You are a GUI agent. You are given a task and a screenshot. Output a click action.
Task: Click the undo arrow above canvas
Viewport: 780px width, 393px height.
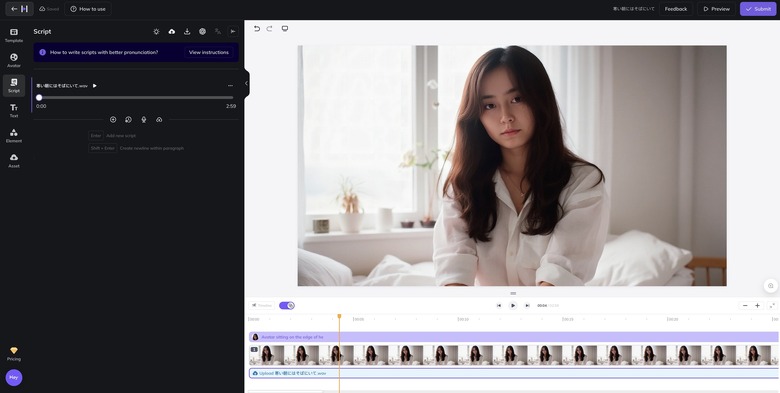tap(257, 28)
